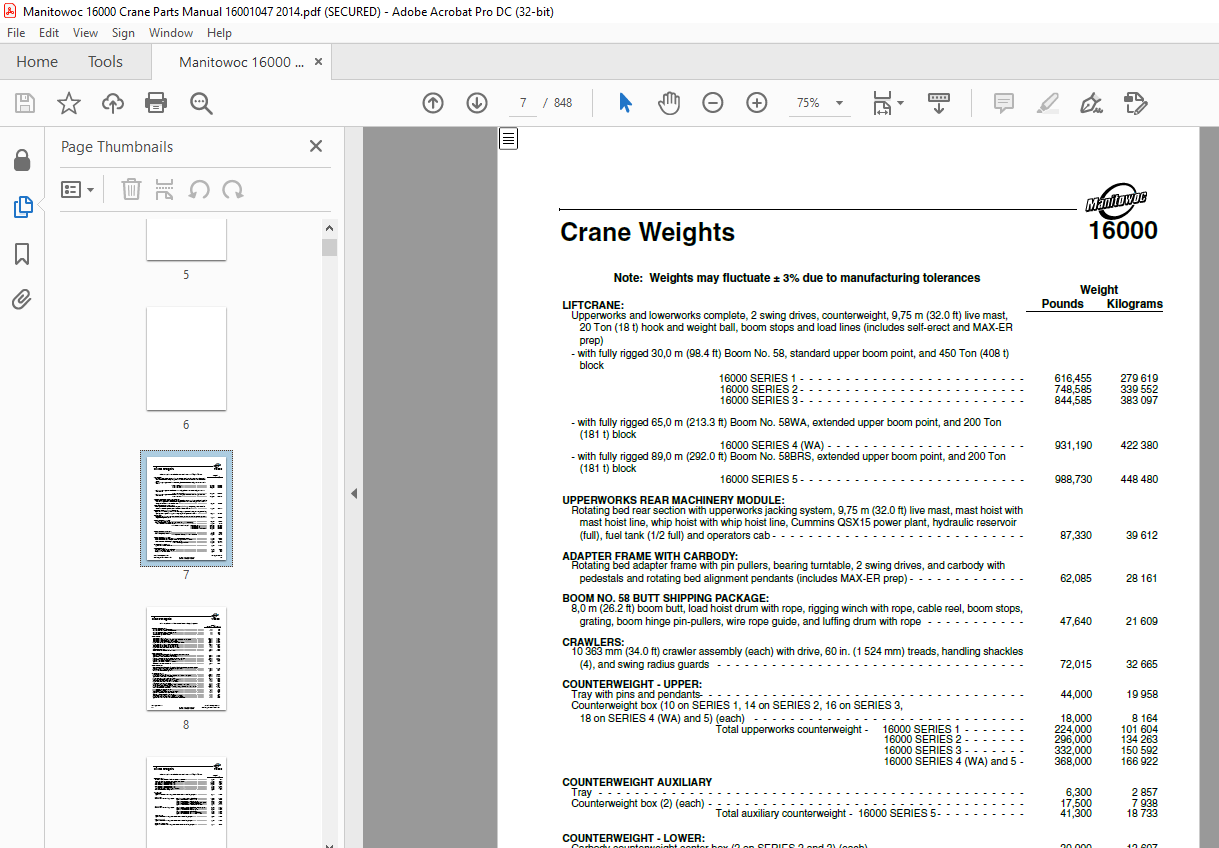Open the Bookmarks panel
This screenshot has height=848, width=1219.
click(x=22, y=253)
